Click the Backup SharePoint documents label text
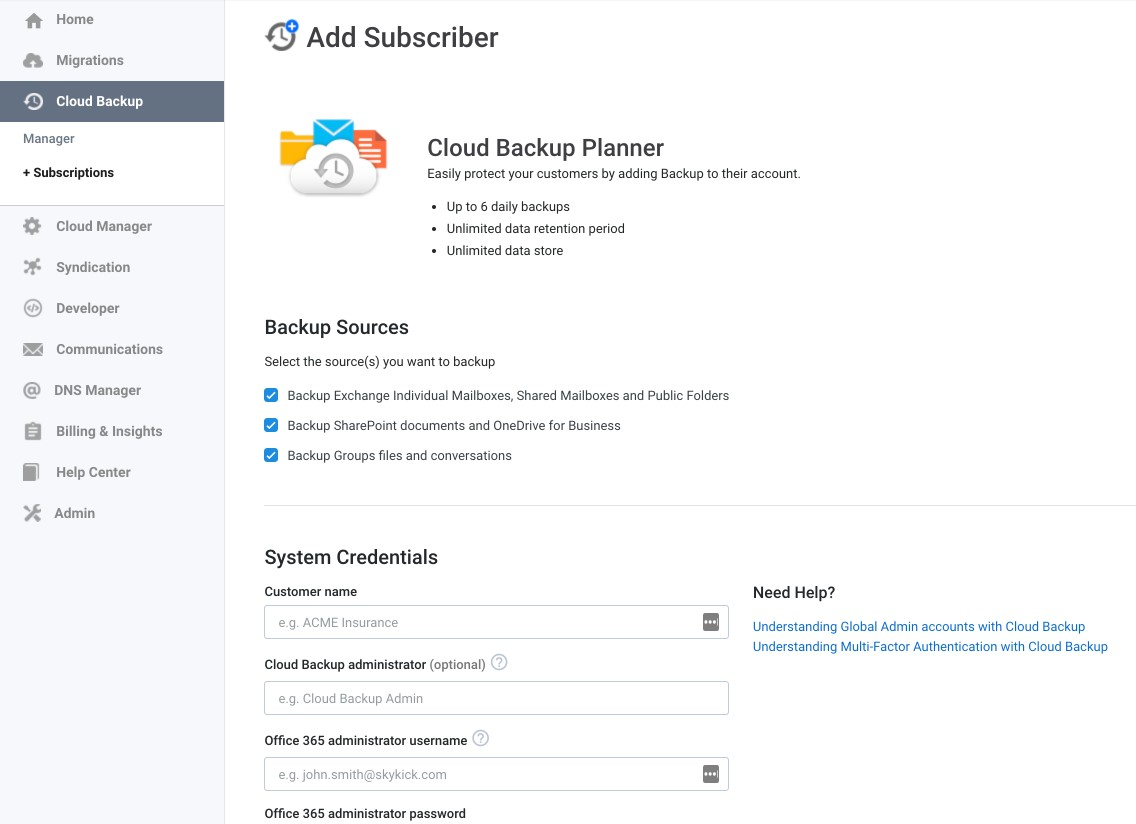Screen dimensions: 1136x824 pos(454,425)
